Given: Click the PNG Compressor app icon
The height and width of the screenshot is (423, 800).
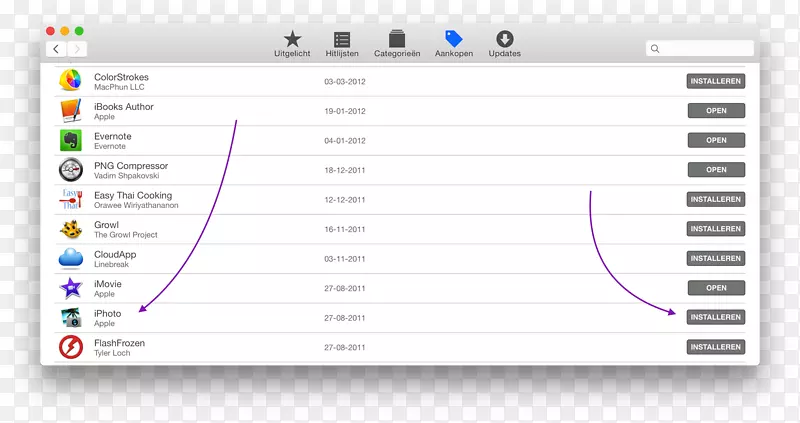Looking at the screenshot, I should pyautogui.click(x=70, y=170).
